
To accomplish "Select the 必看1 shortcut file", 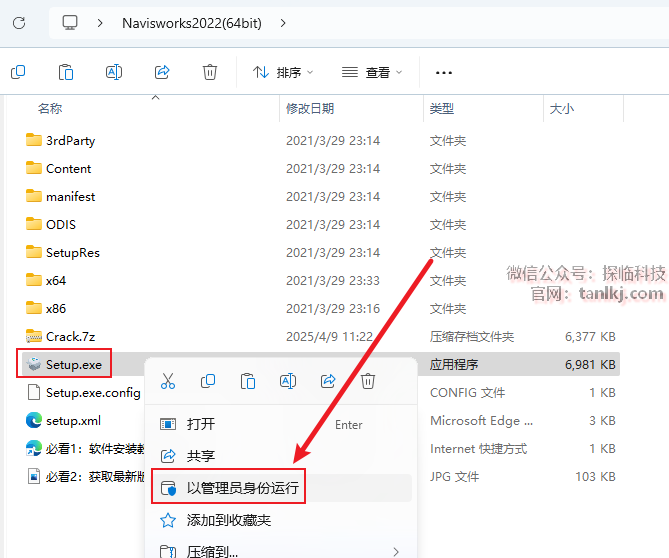I will click(85, 449).
